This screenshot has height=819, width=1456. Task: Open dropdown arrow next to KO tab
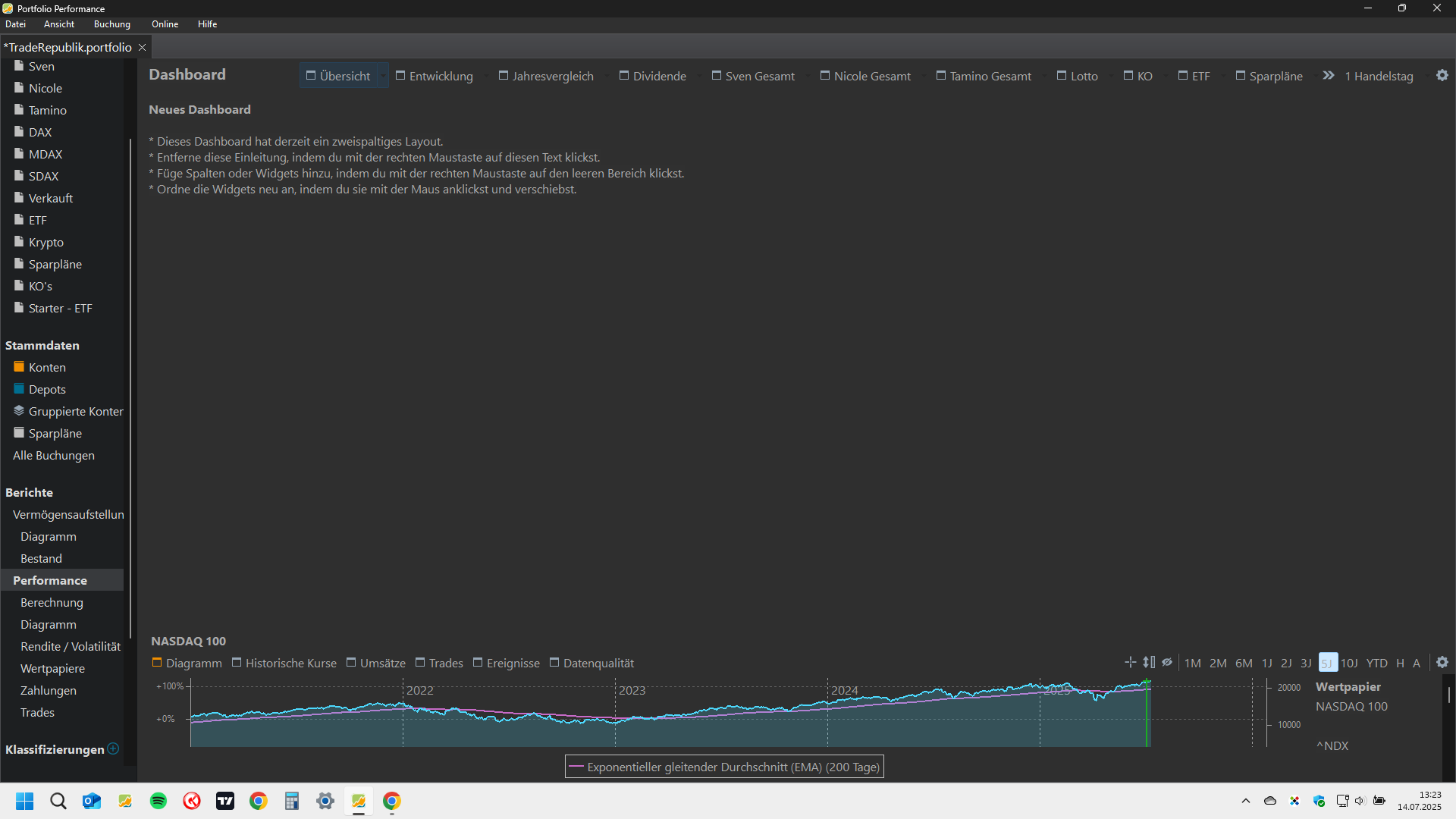tap(1165, 76)
